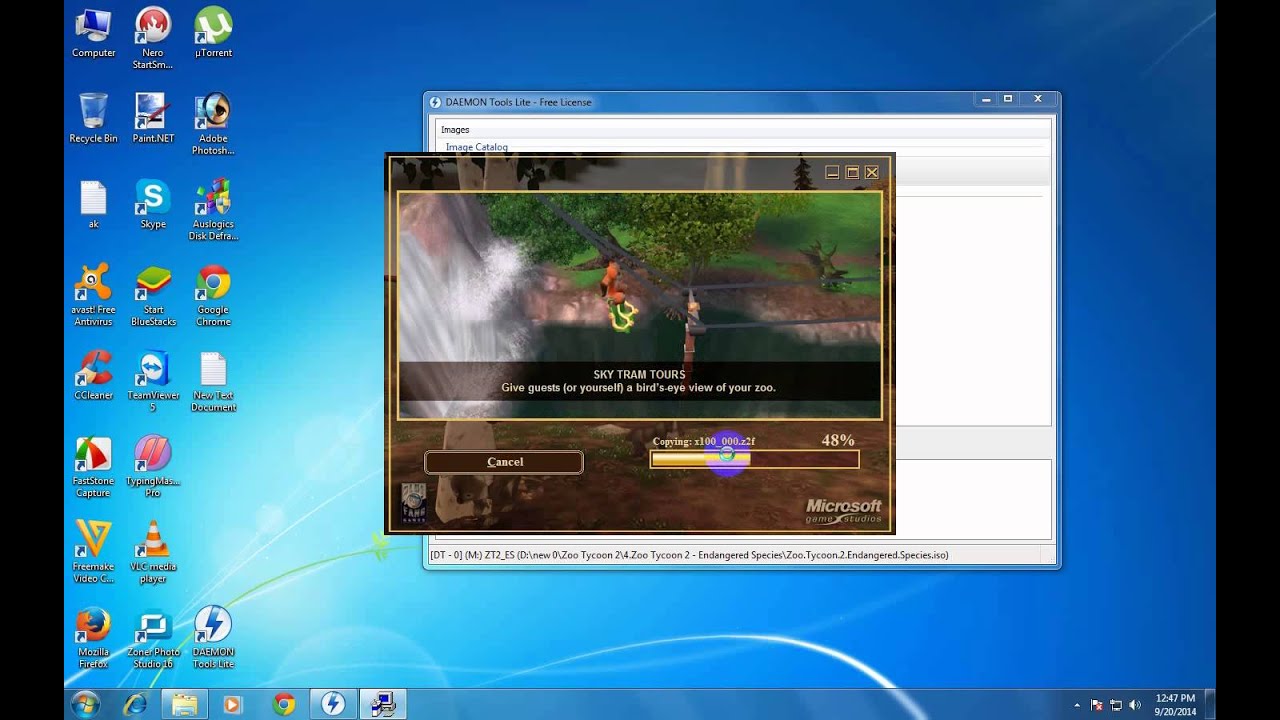Cancel the Zoo Tycoon installation
This screenshot has width=1280, height=720.
(x=504, y=462)
